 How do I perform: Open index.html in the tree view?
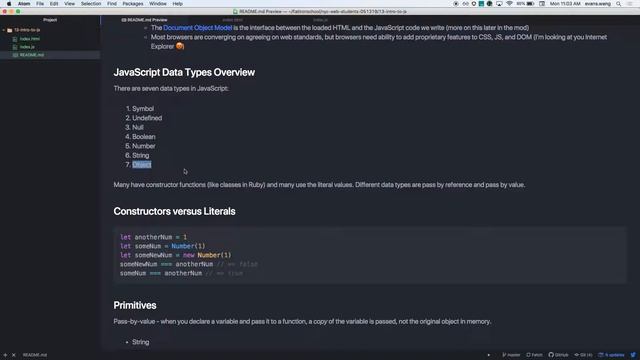click(30, 39)
